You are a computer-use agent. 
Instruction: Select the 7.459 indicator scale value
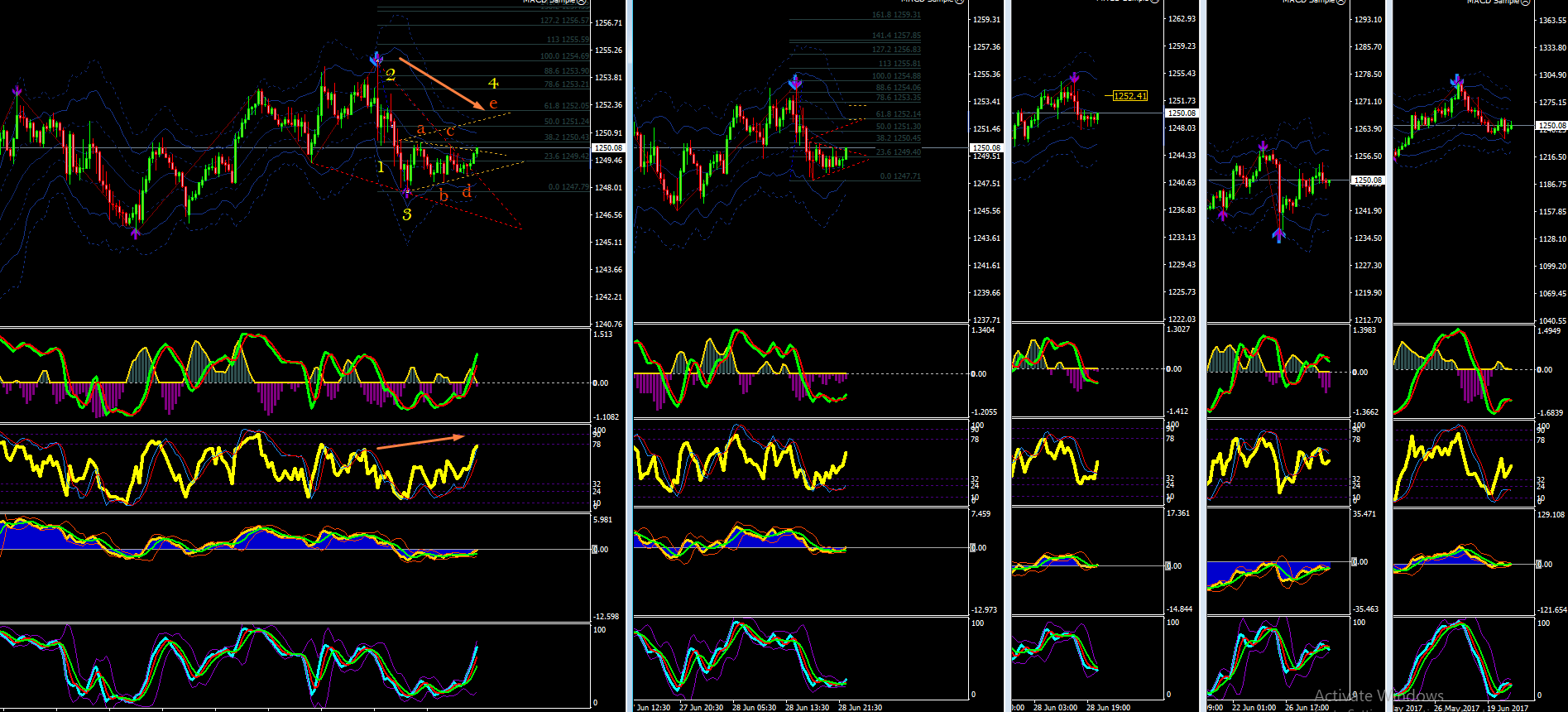pyautogui.click(x=981, y=514)
